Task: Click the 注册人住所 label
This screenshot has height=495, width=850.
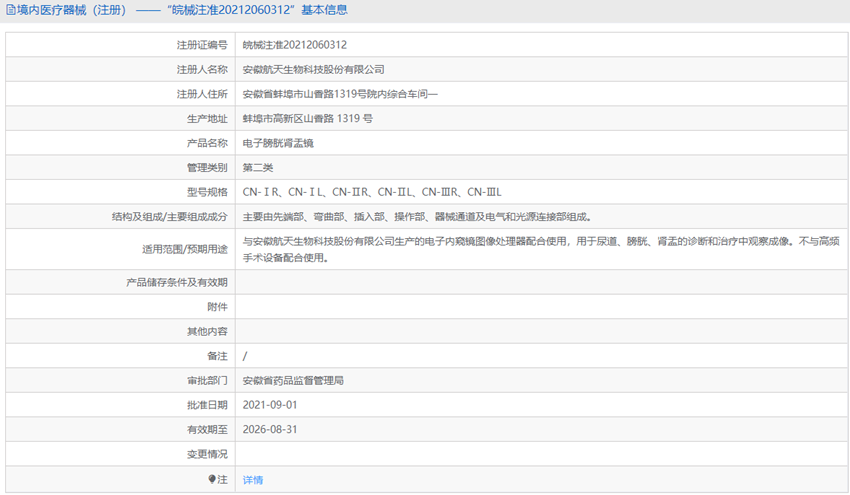Action: coord(202,94)
